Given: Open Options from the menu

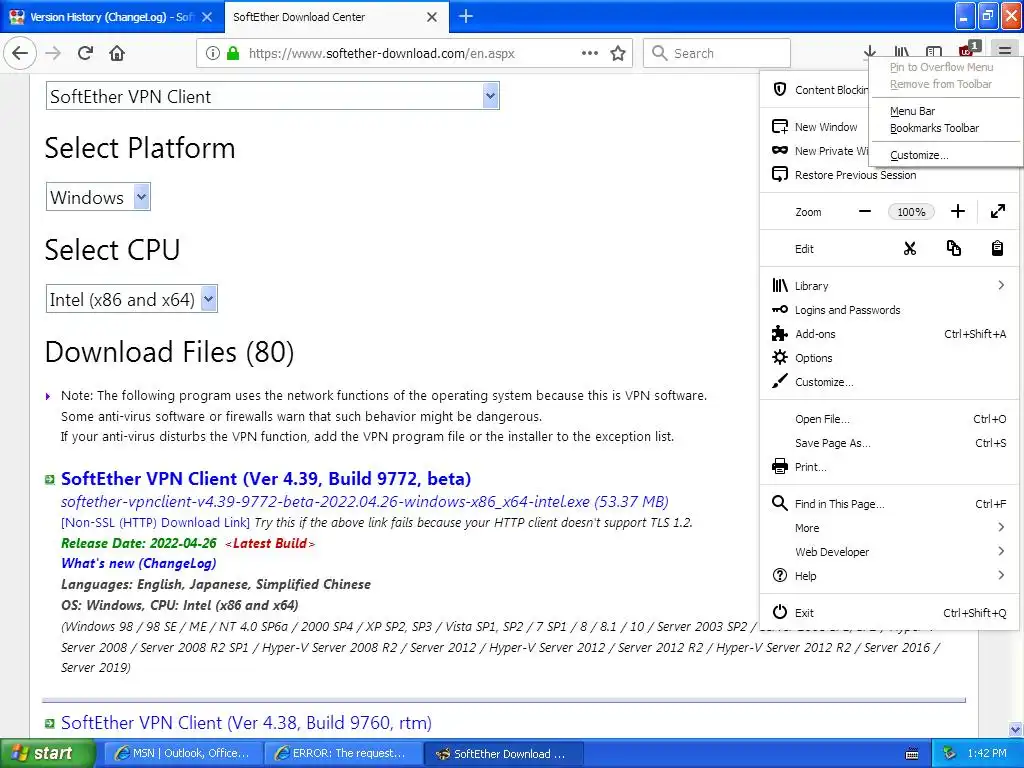Looking at the screenshot, I should 889,358.
